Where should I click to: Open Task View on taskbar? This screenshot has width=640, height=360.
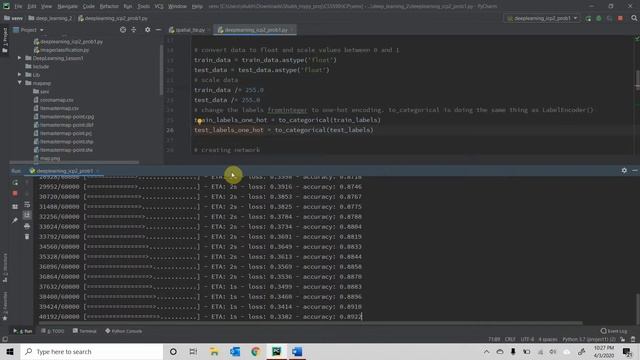click(x=193, y=351)
